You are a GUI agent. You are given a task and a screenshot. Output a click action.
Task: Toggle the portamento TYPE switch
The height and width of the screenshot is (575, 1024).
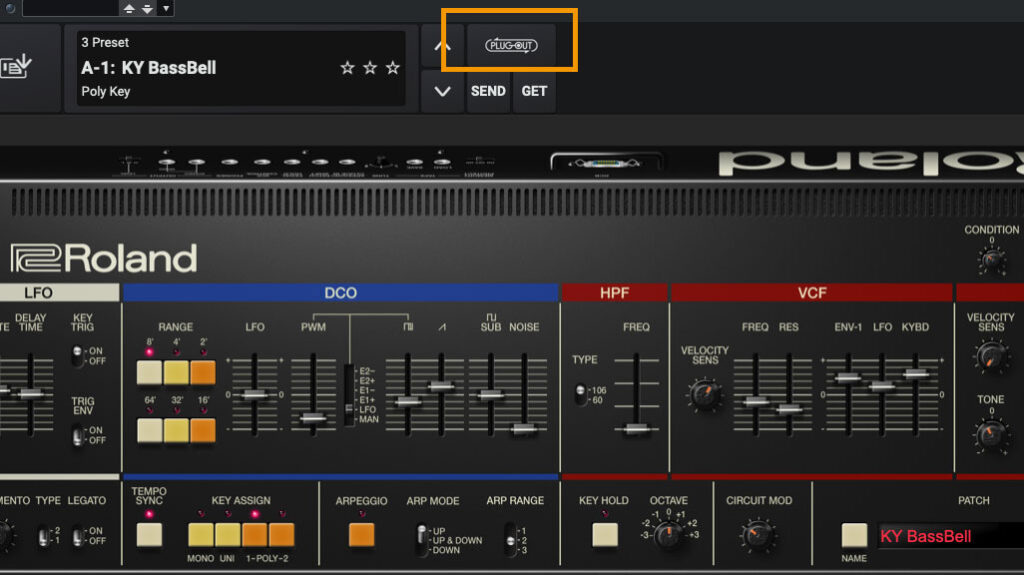click(43, 536)
